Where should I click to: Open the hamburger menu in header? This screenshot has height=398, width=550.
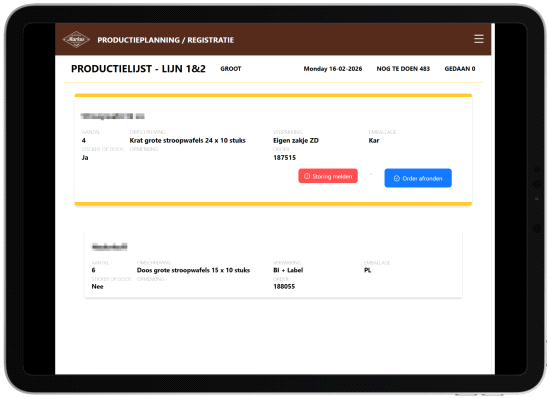(x=479, y=39)
